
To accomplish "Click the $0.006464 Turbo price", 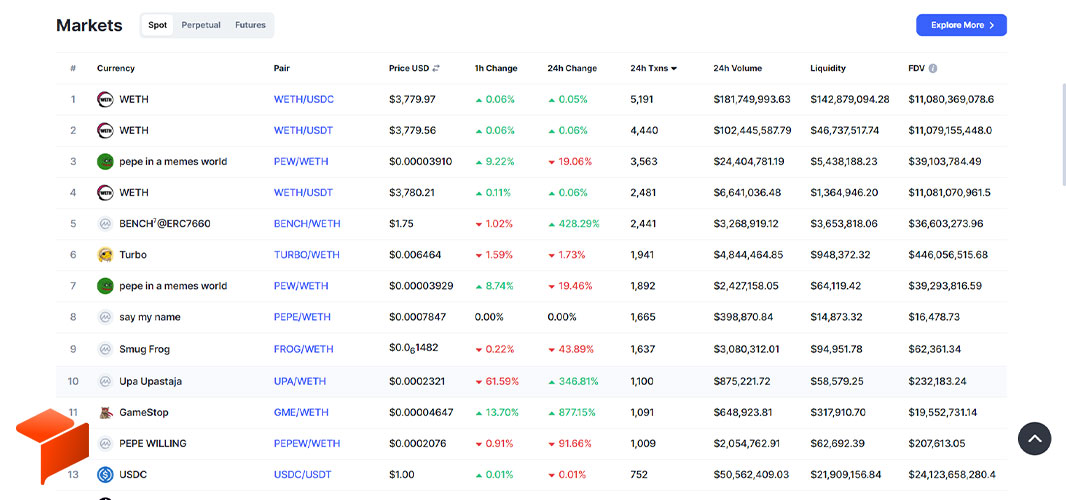I will tap(415, 254).
